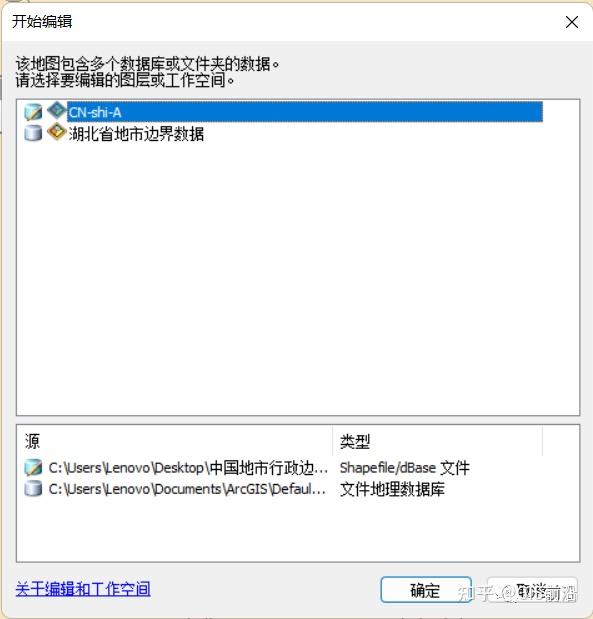Click the shapefile workspace icon in source list
593x619 pixels.
33,467
